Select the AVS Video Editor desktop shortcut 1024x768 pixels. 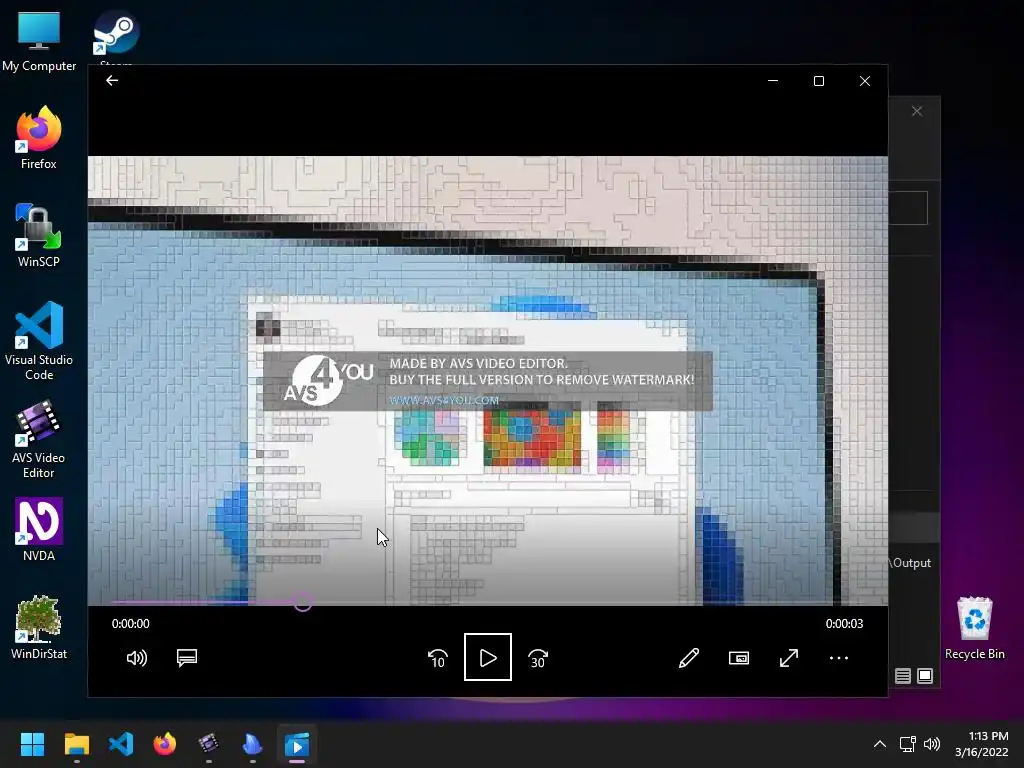click(39, 439)
